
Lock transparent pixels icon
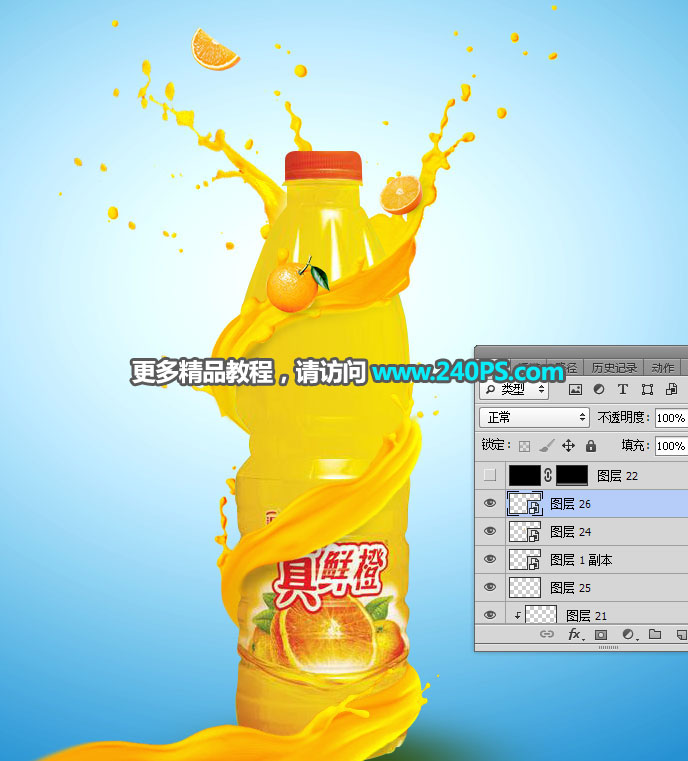524,446
